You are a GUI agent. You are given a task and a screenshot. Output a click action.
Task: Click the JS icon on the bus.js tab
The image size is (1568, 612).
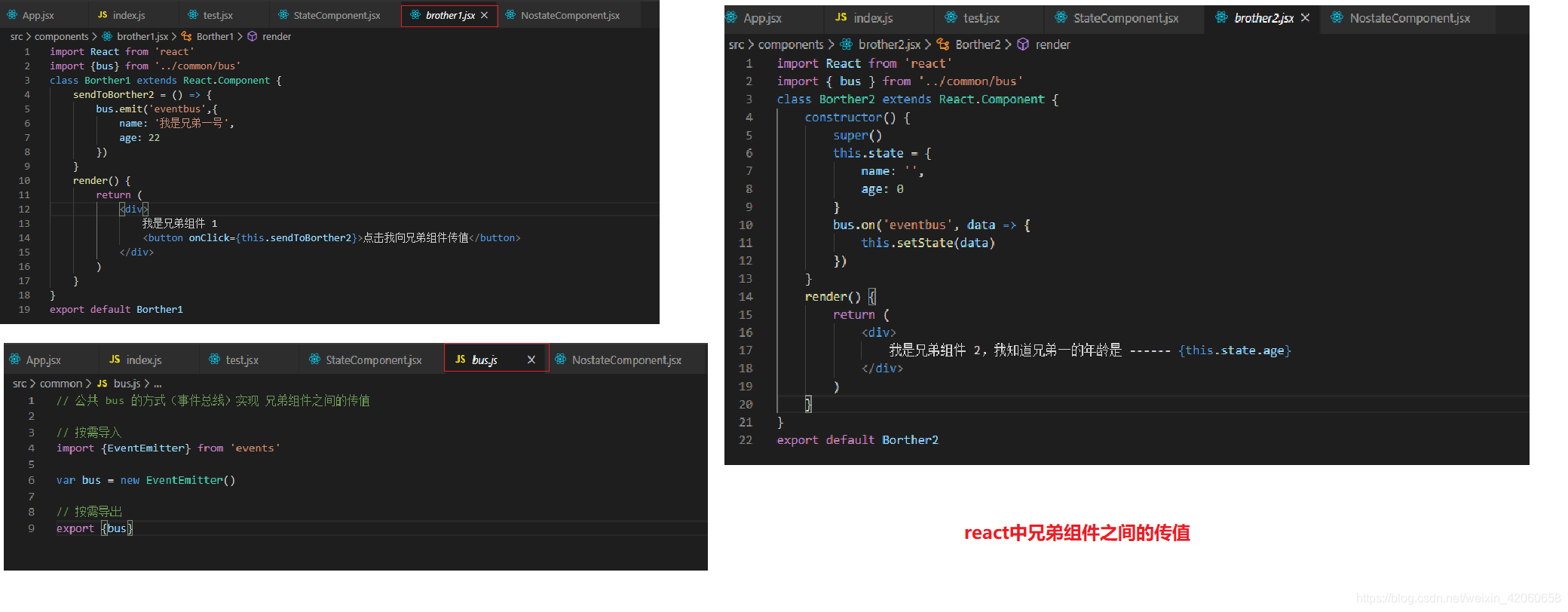click(x=461, y=360)
